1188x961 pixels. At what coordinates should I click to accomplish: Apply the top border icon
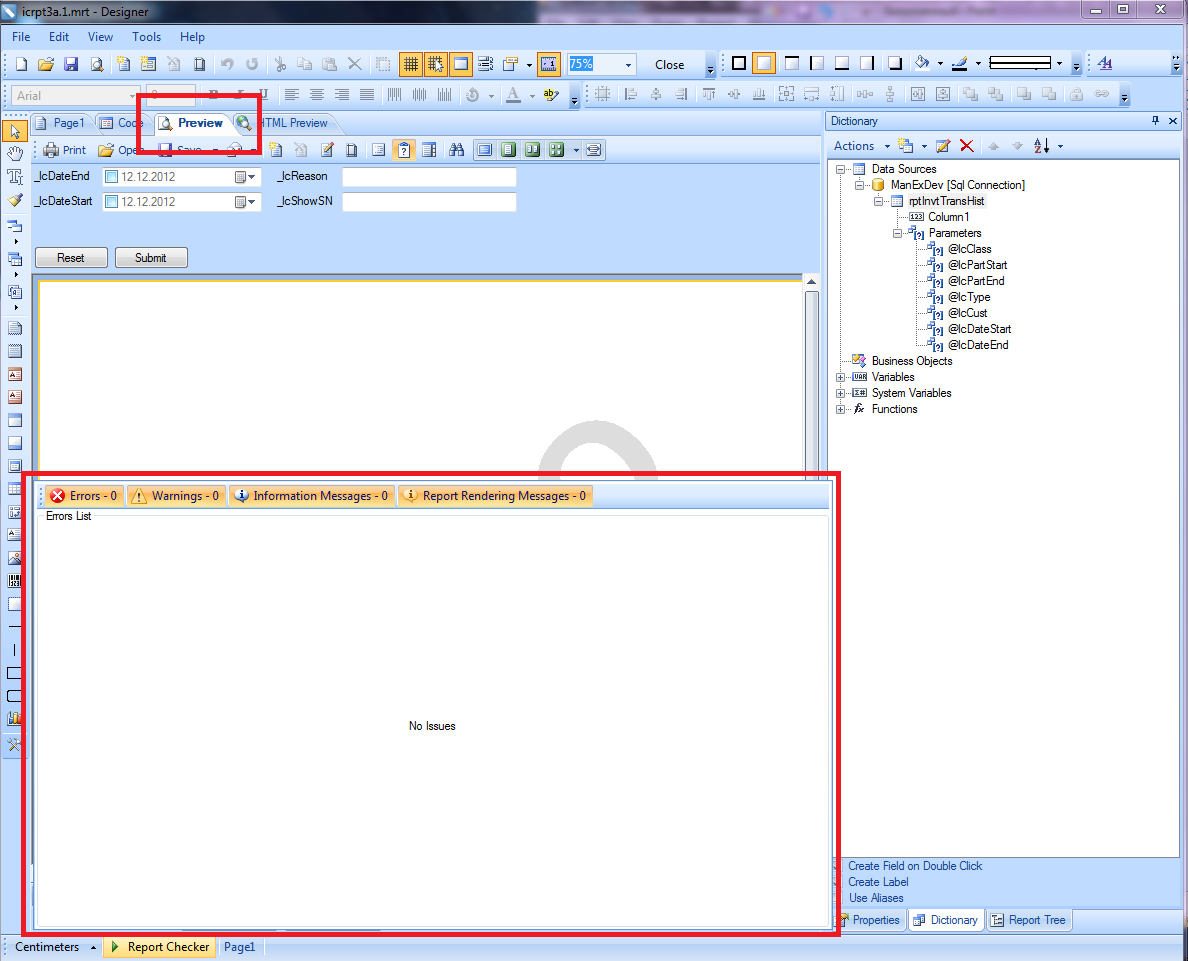pyautogui.click(x=792, y=64)
